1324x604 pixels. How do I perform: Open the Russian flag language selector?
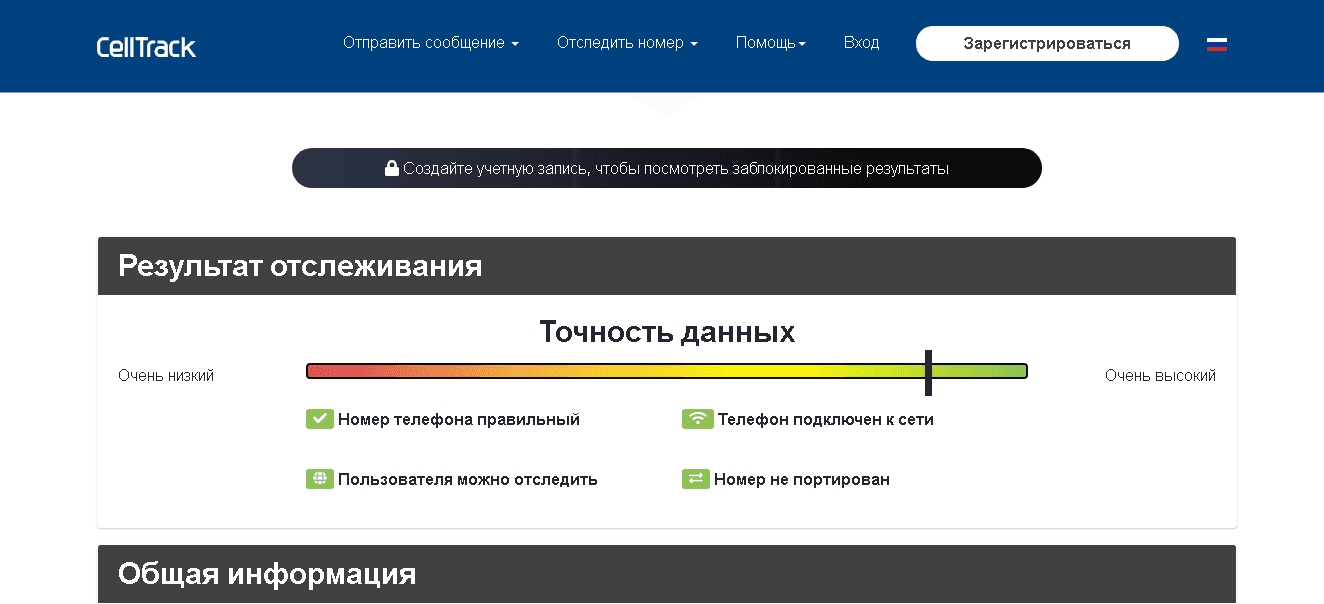point(1216,44)
